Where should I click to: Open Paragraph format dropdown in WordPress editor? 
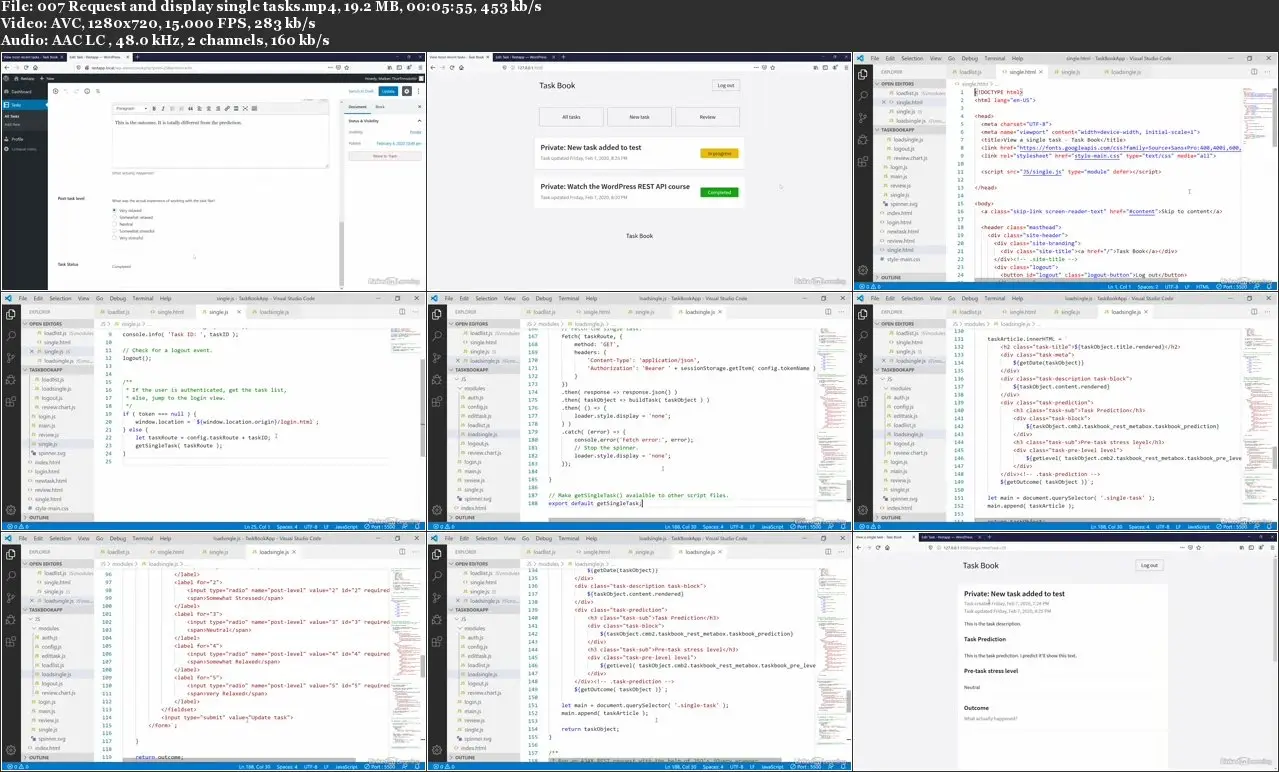pos(131,108)
